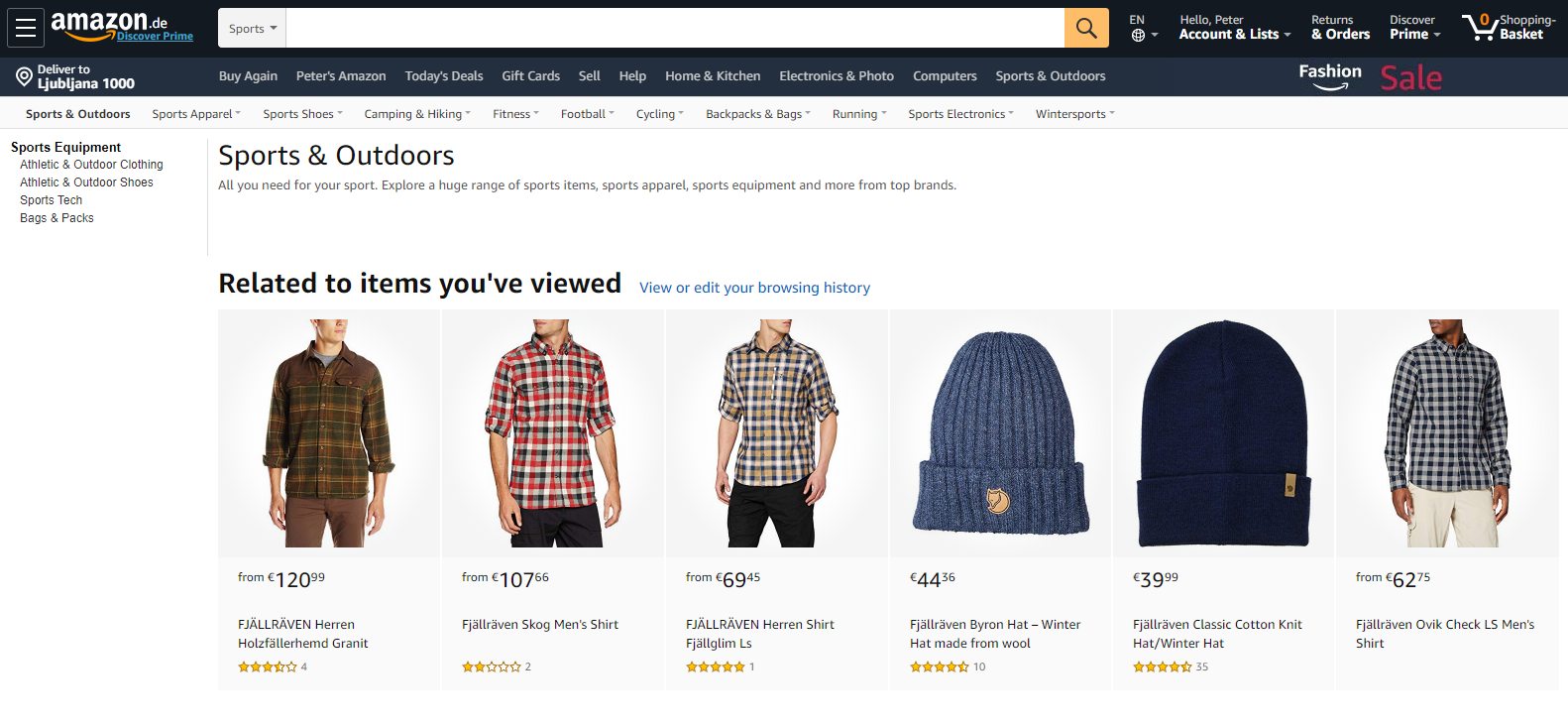Expand the Sports Shoes submenu
This screenshot has height=727, width=1568.
302,114
